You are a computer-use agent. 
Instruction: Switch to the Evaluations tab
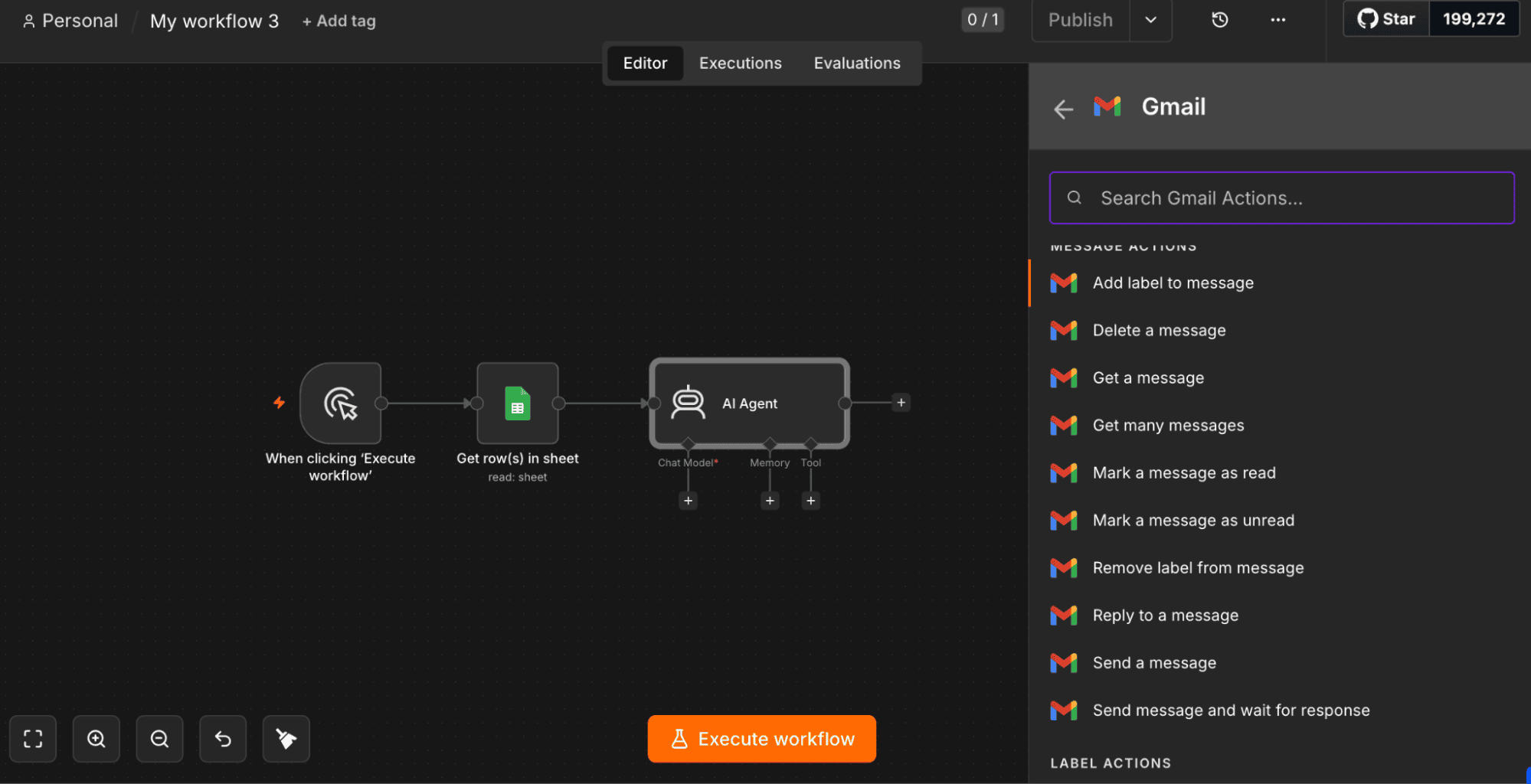857,63
